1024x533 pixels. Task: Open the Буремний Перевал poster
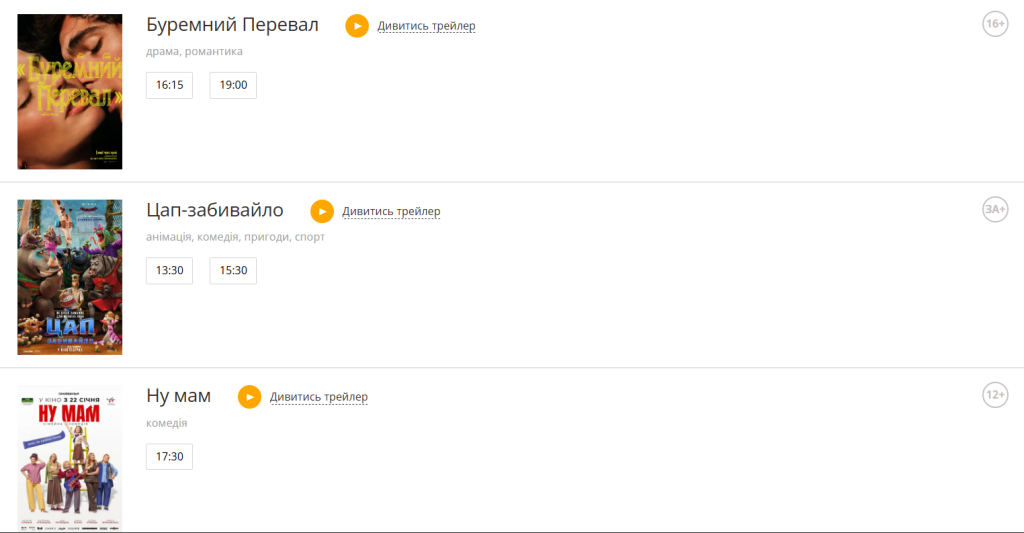coord(70,92)
